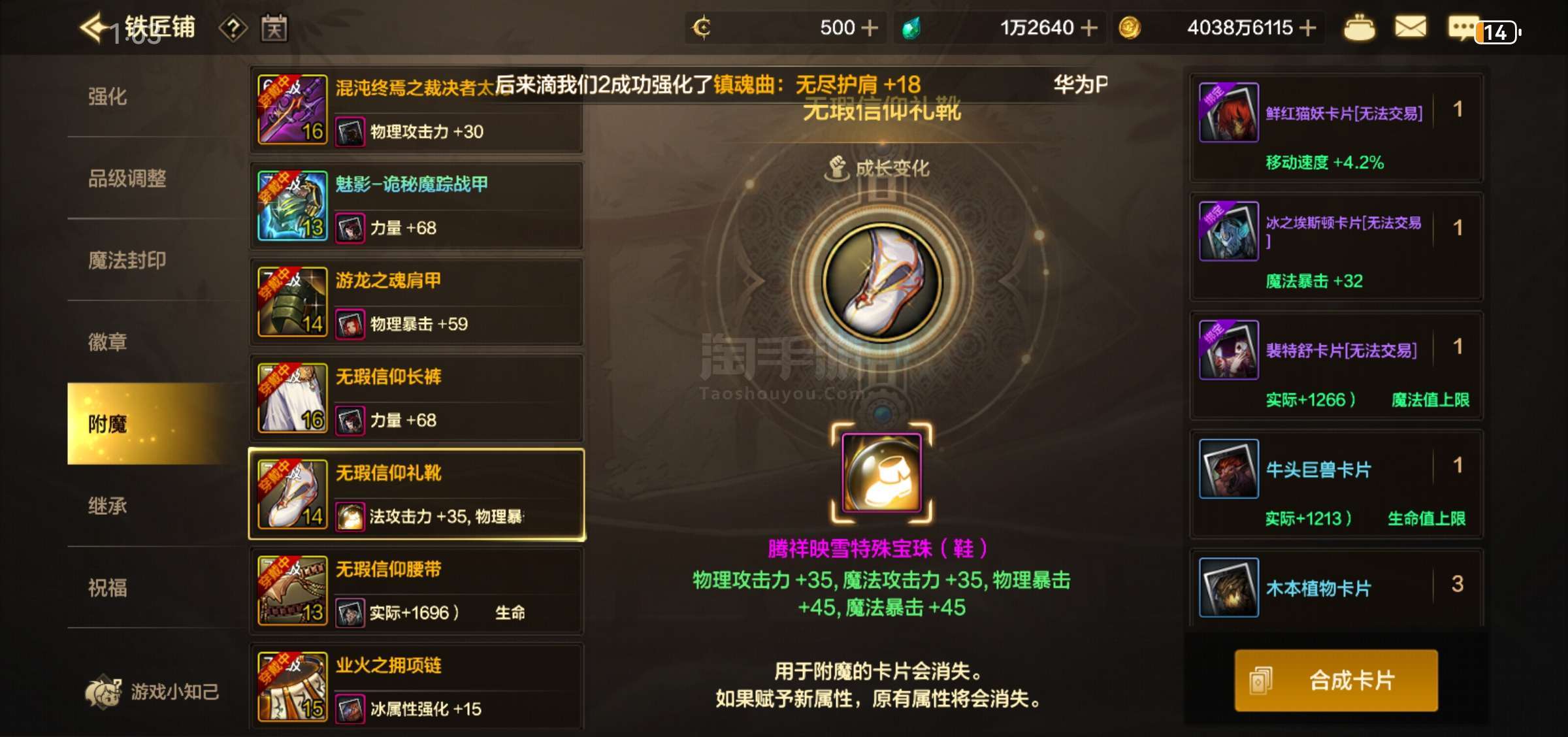Choose the 牛头巨兽卡片 card
This screenshot has width=1568, height=737.
click(x=1336, y=484)
